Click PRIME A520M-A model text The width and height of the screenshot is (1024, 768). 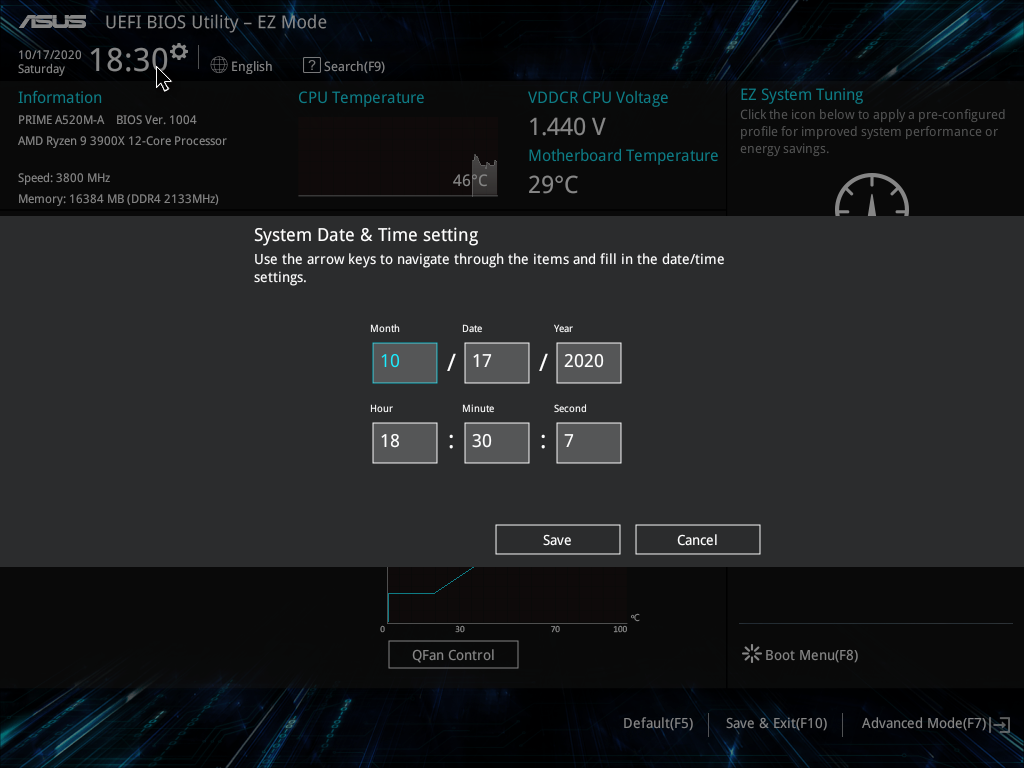61,120
